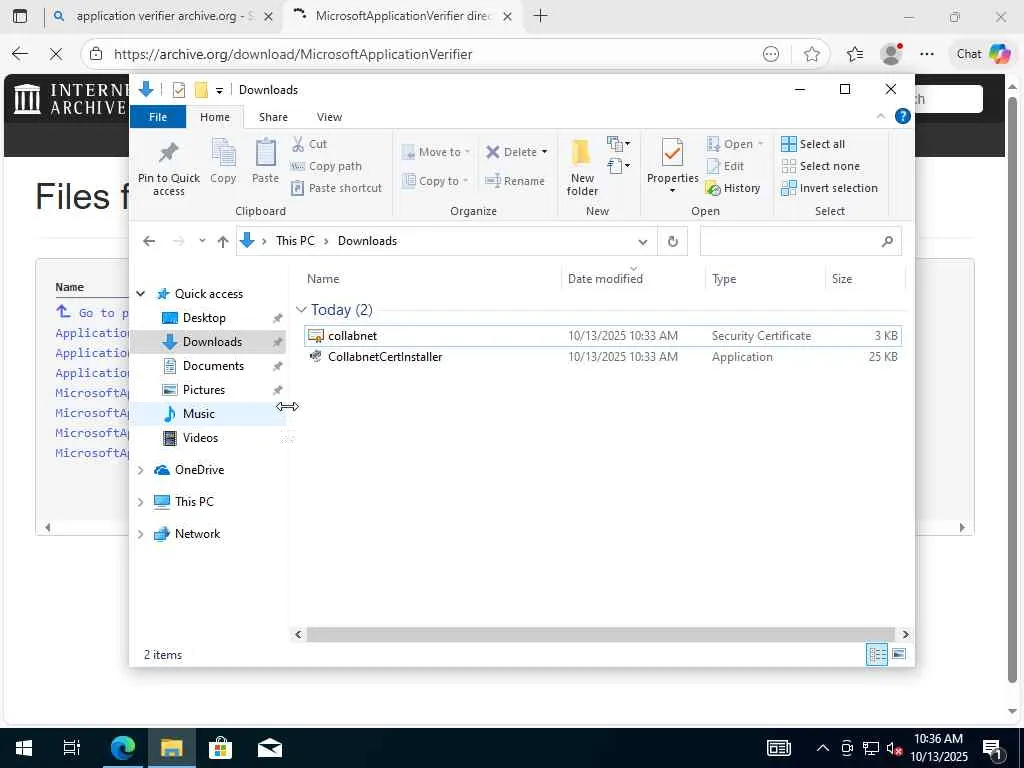Click the Paste ribbon icon

[x=265, y=161]
